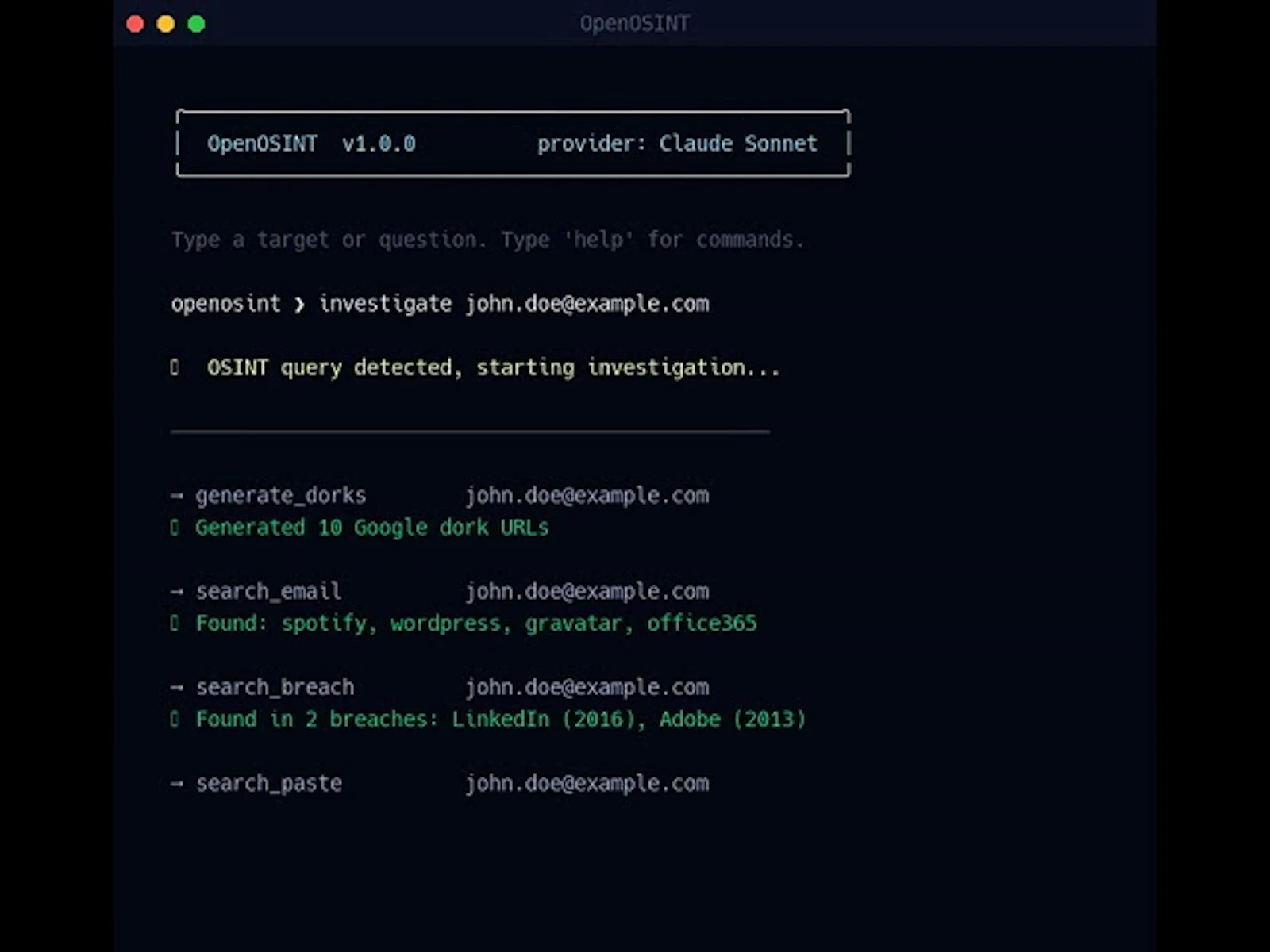The height and width of the screenshot is (952, 1270).
Task: Click the 'search_breach' tool name
Action: (275, 688)
